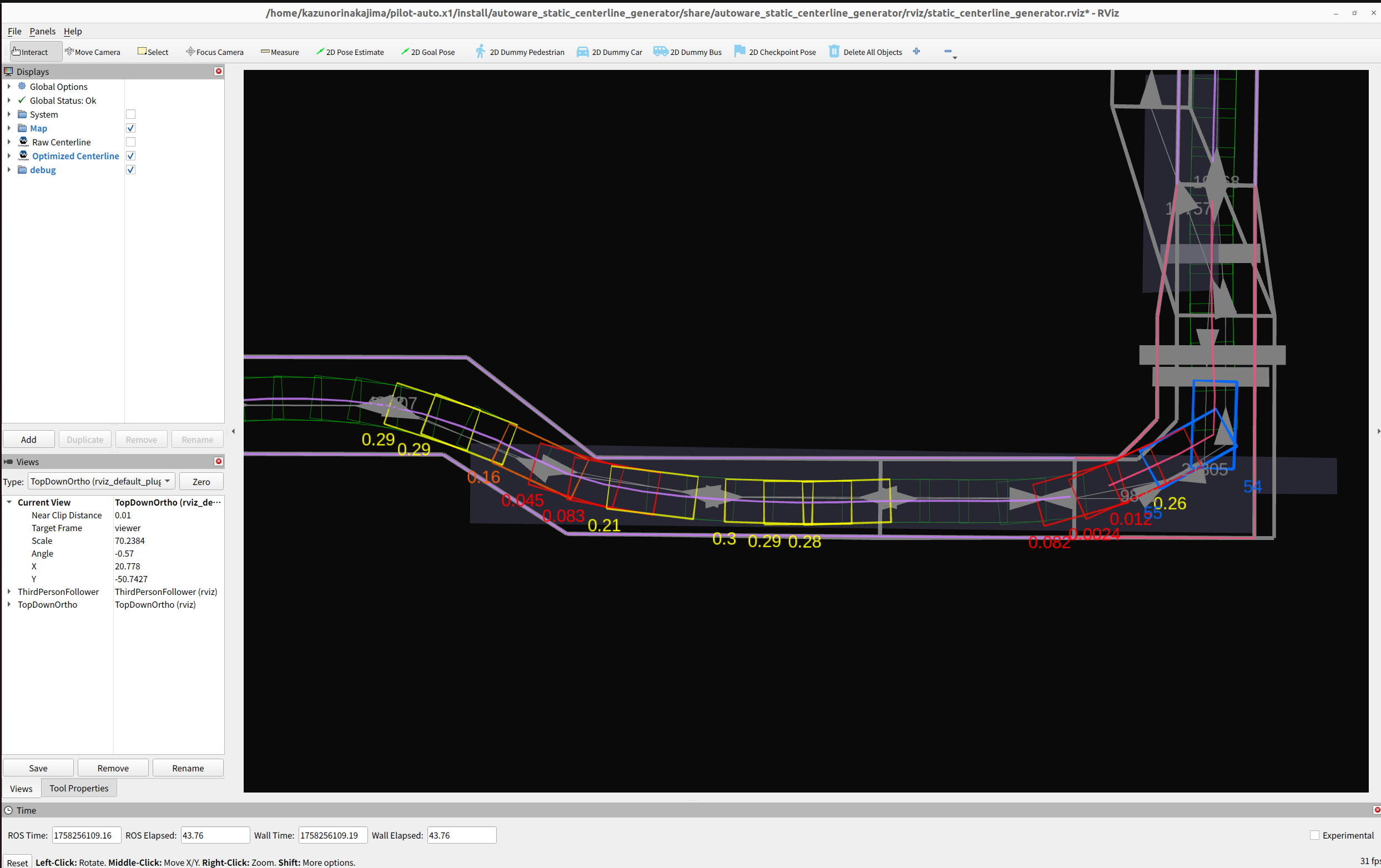Image resolution: width=1381 pixels, height=868 pixels.
Task: Open the view Type dropdown
Action: point(101,482)
